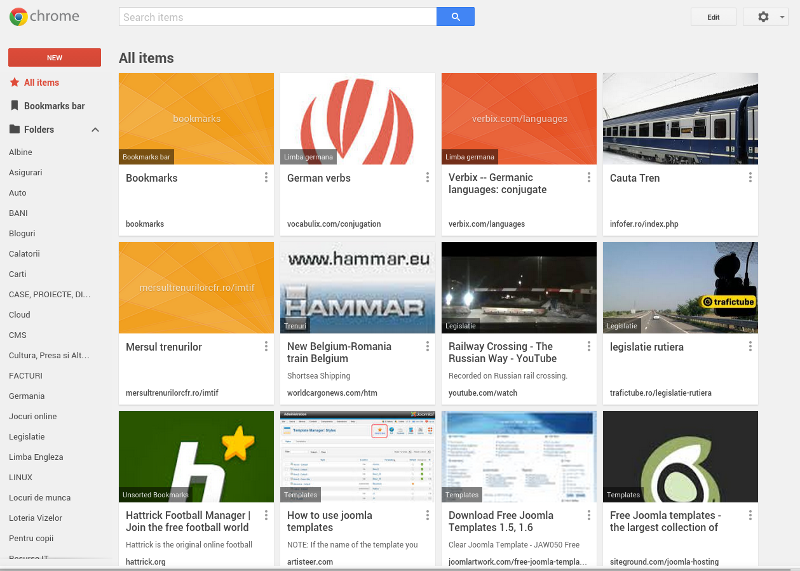Open more options for Hattrick Football Manager card
Image resolution: width=800 pixels, height=571 pixels.
point(266,515)
